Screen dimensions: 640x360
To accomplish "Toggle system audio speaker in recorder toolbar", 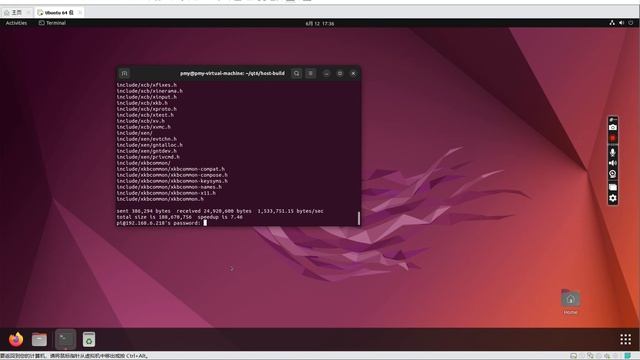I will 613,163.
